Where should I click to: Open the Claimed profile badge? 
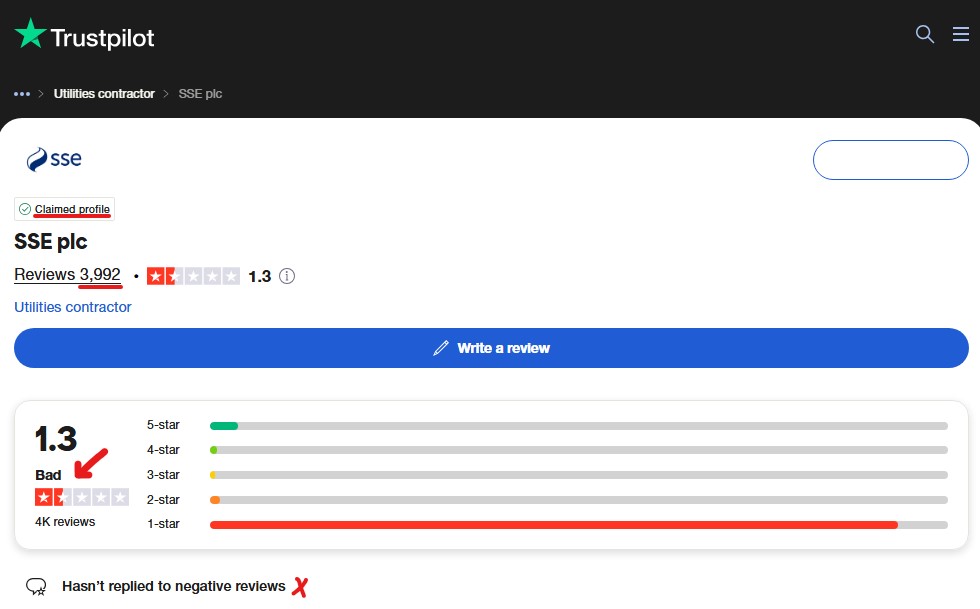click(x=64, y=209)
